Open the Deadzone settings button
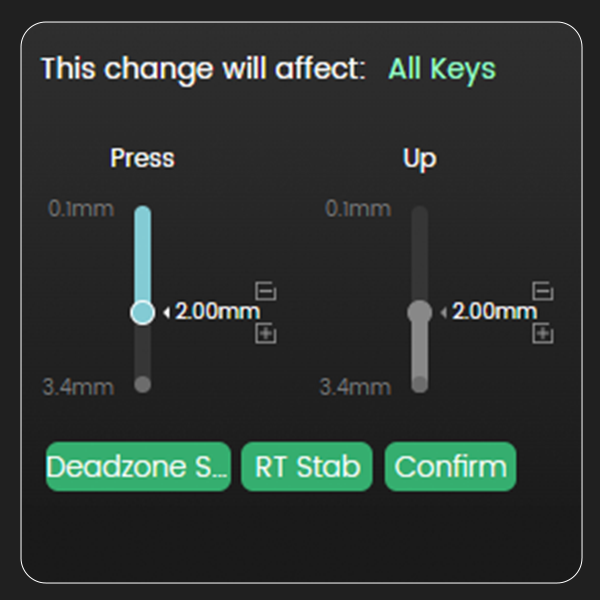The image size is (600, 600). click(x=138, y=467)
